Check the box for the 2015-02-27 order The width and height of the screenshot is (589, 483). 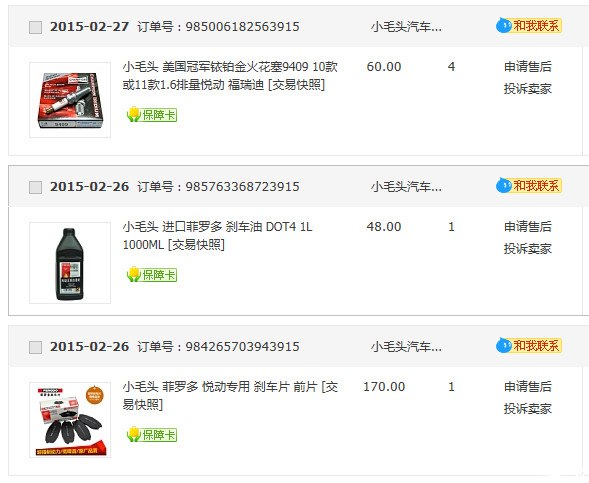[x=35, y=27]
